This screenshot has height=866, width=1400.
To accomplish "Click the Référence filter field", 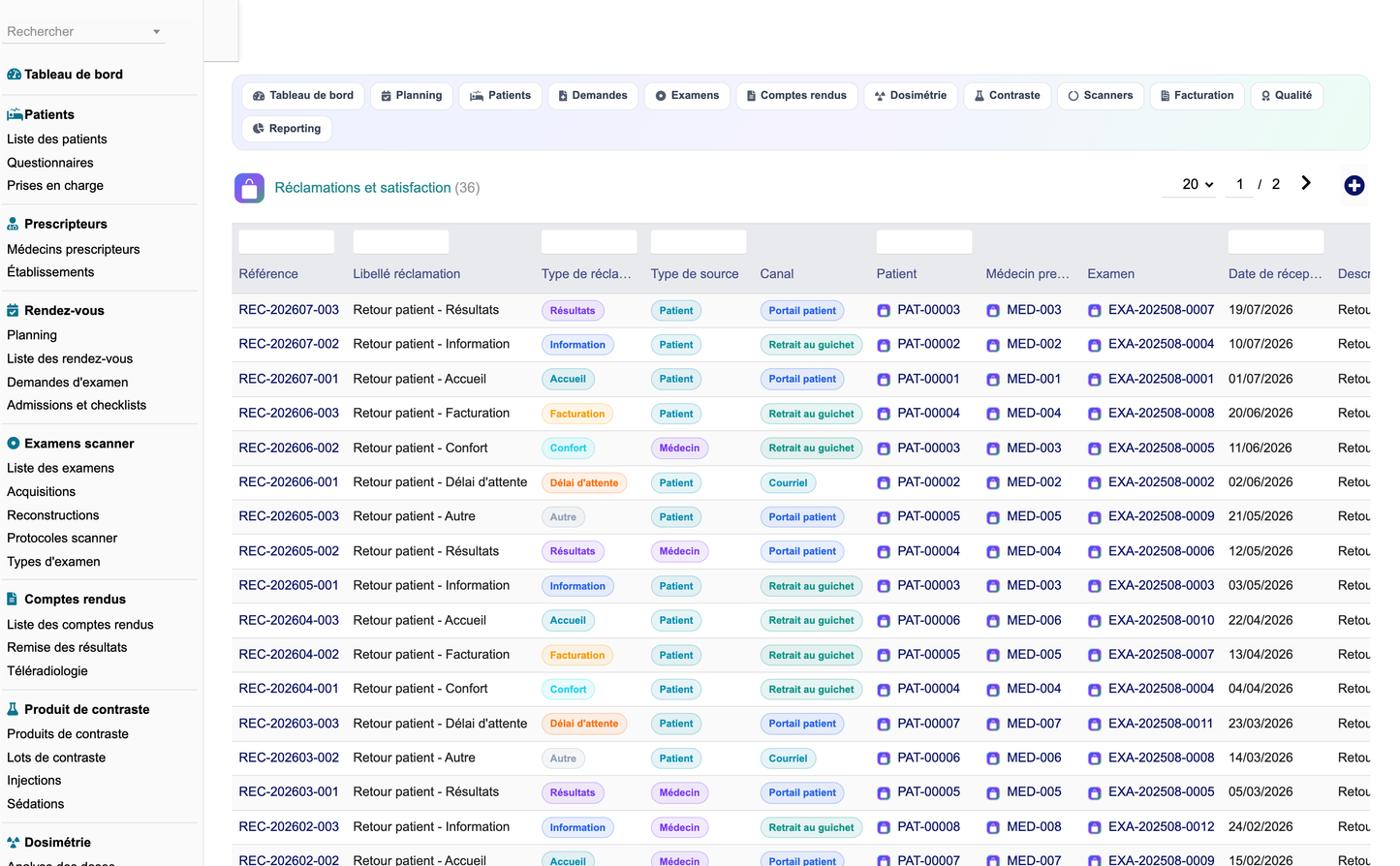I will click(x=287, y=242).
